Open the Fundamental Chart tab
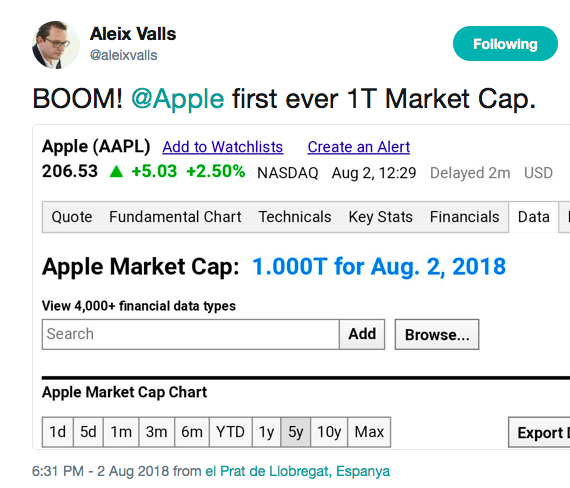 (x=175, y=217)
